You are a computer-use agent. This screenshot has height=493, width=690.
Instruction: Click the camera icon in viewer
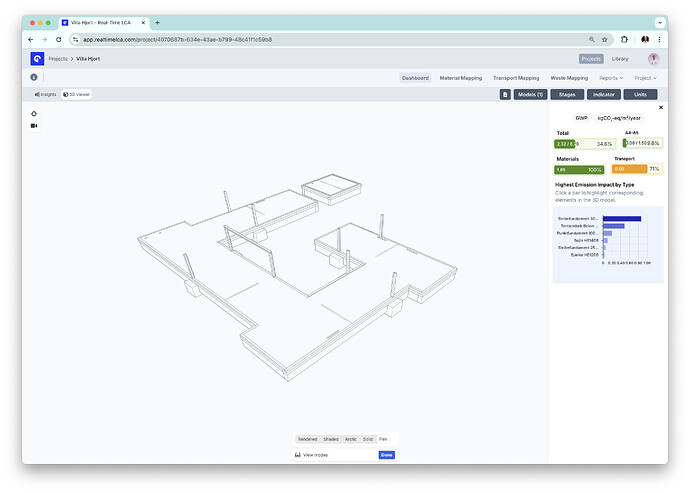pyautogui.click(x=34, y=126)
